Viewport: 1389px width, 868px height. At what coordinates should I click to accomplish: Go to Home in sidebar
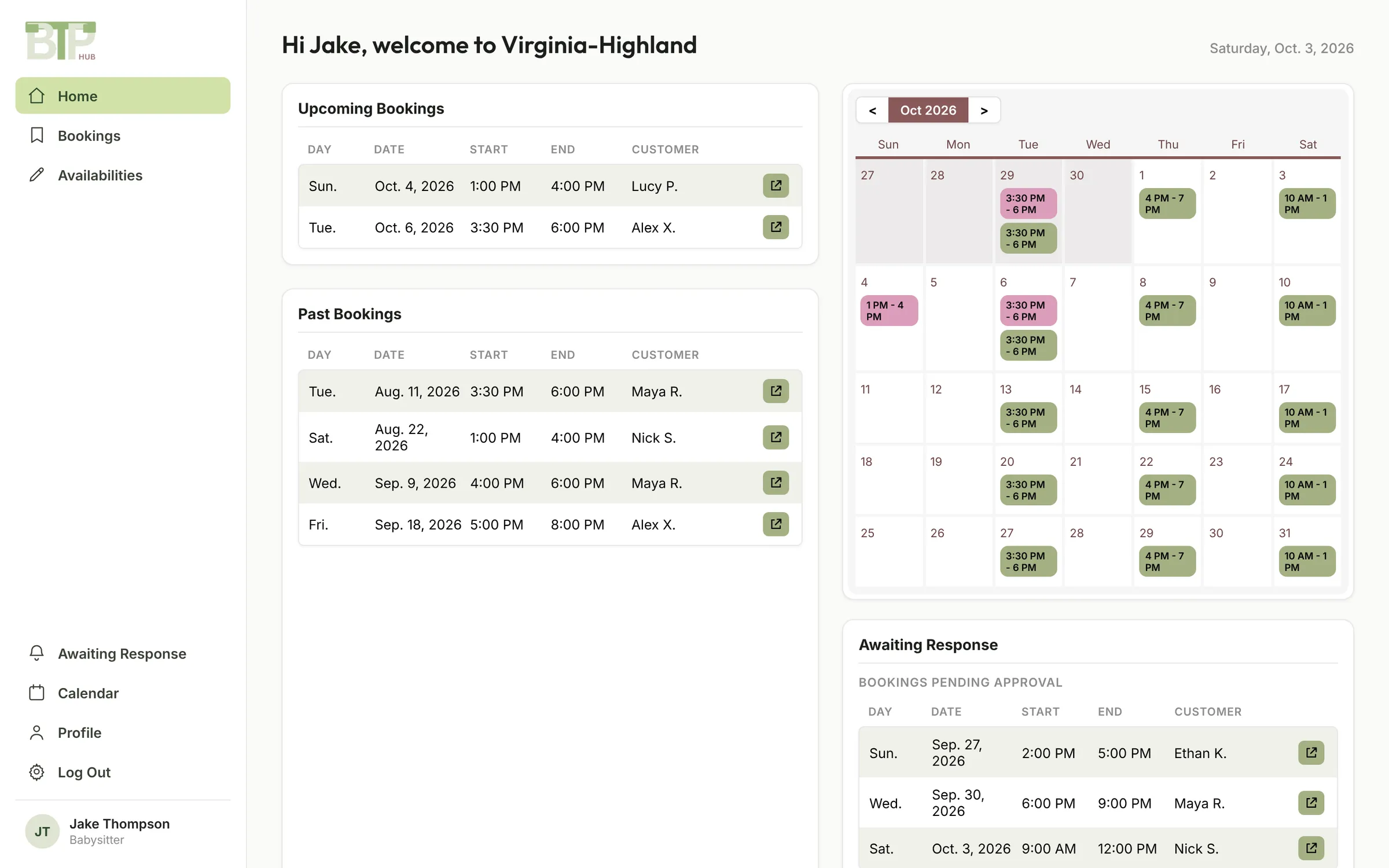(123, 95)
